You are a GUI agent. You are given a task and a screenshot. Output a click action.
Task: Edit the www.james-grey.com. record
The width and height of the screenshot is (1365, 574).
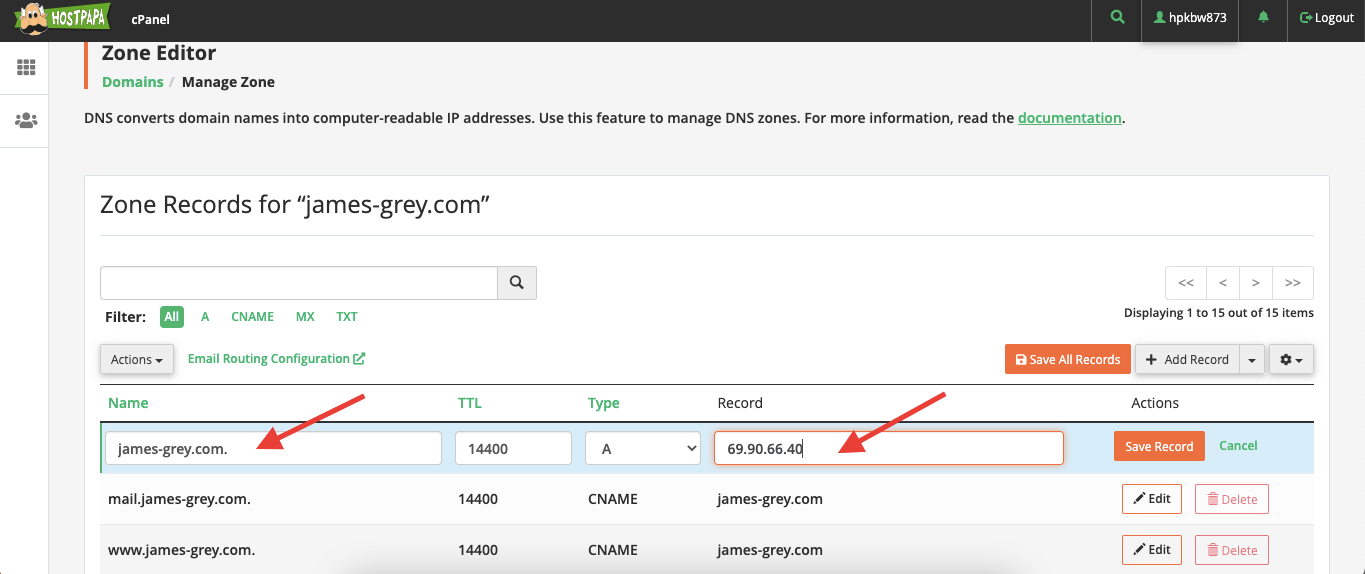(1152, 549)
